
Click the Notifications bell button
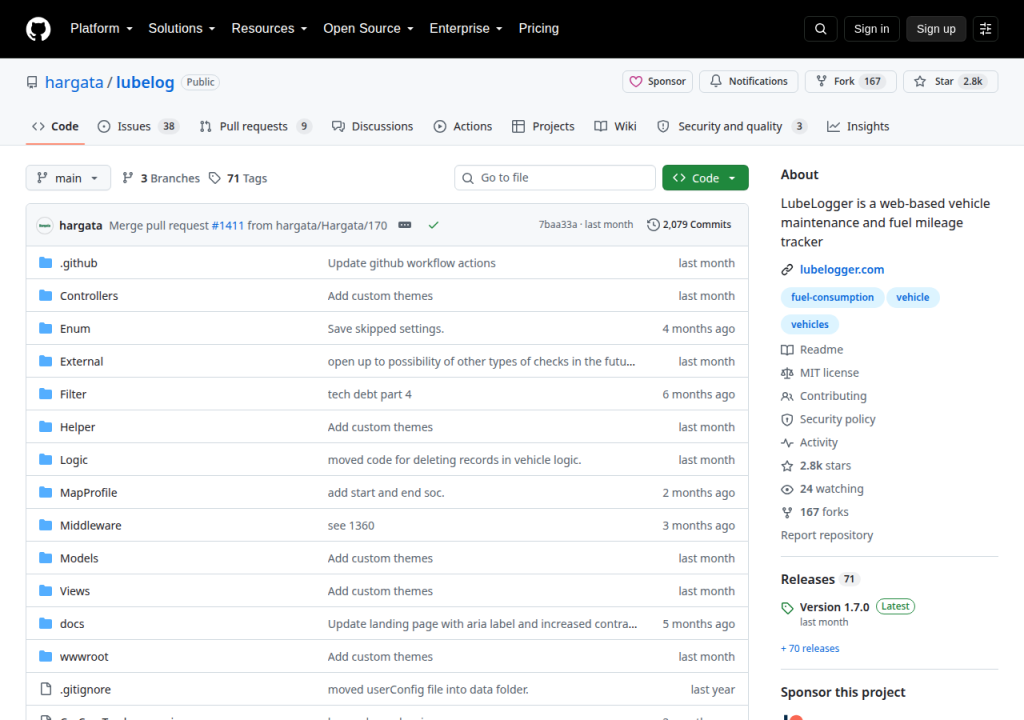tap(748, 82)
